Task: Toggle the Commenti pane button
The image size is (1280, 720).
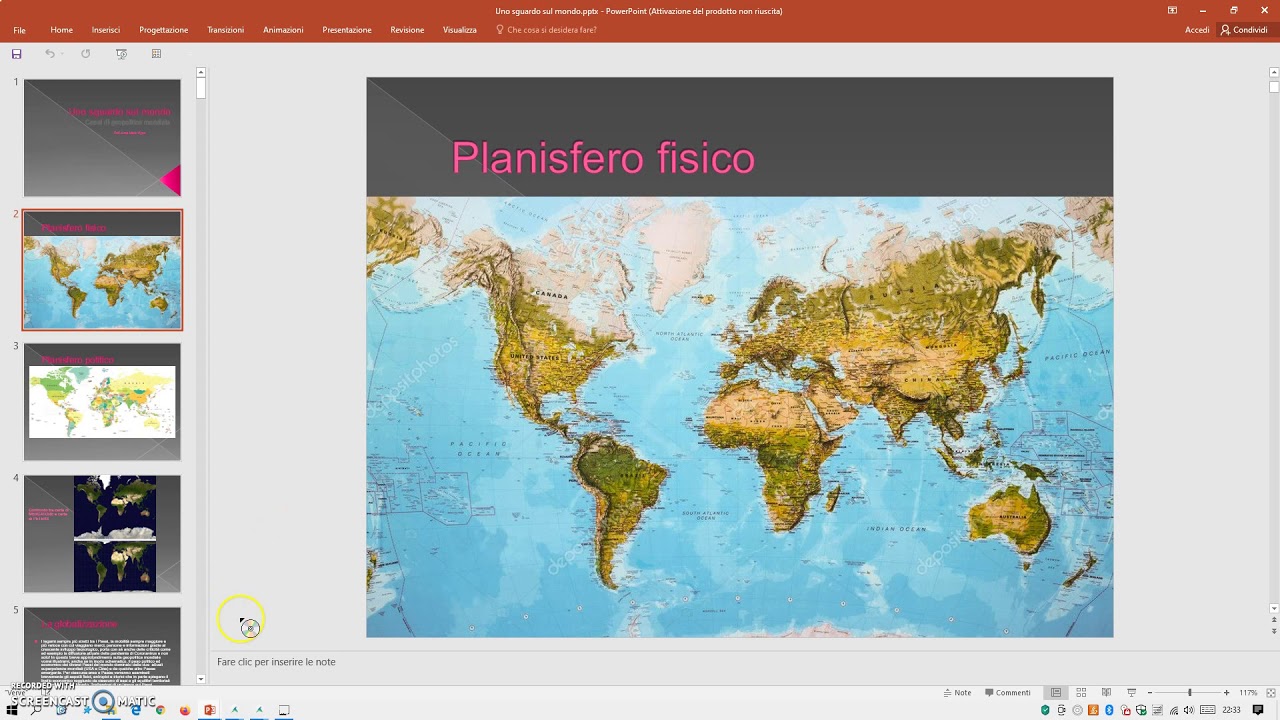Action: point(1008,692)
